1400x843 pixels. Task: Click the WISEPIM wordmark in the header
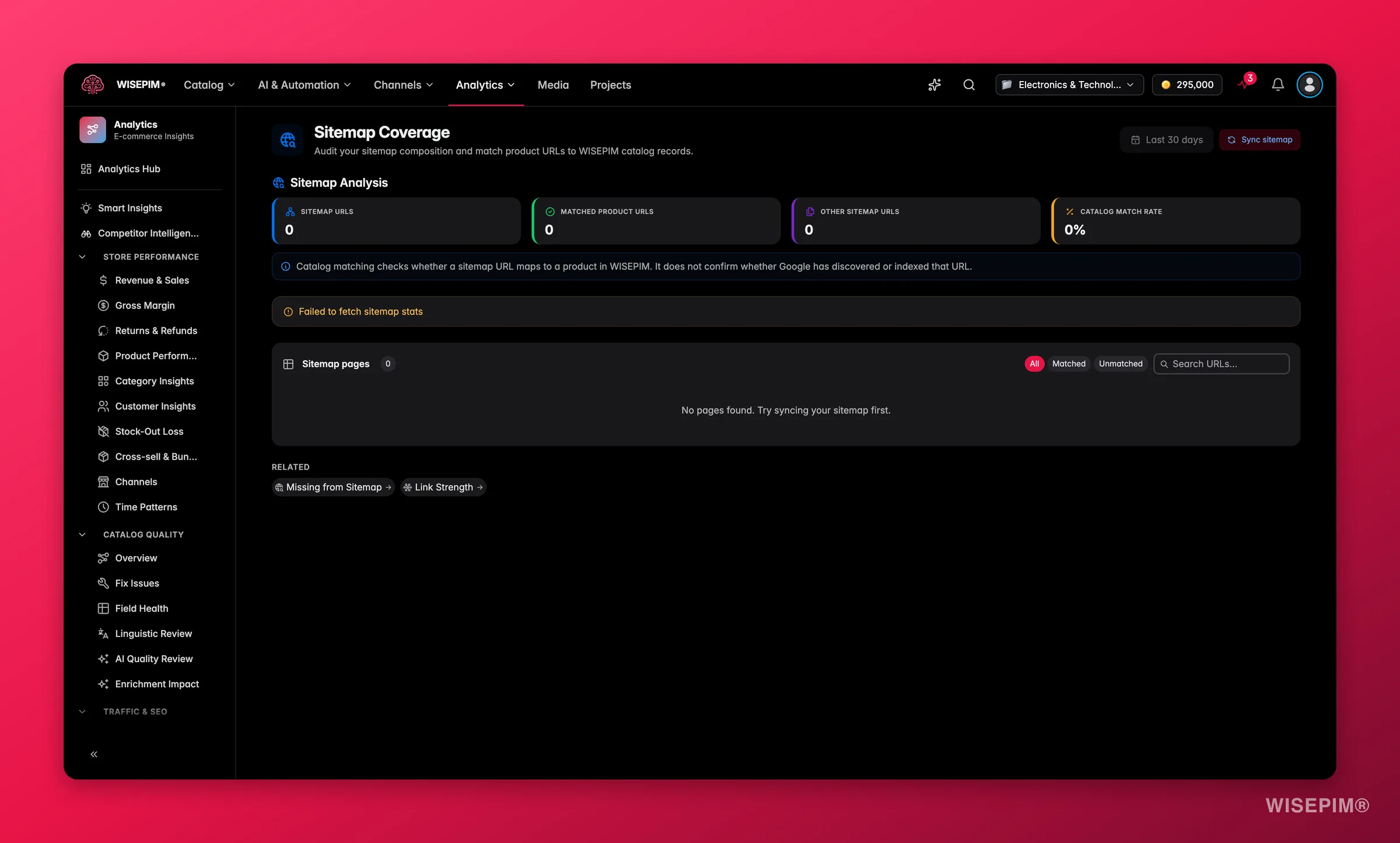point(141,85)
